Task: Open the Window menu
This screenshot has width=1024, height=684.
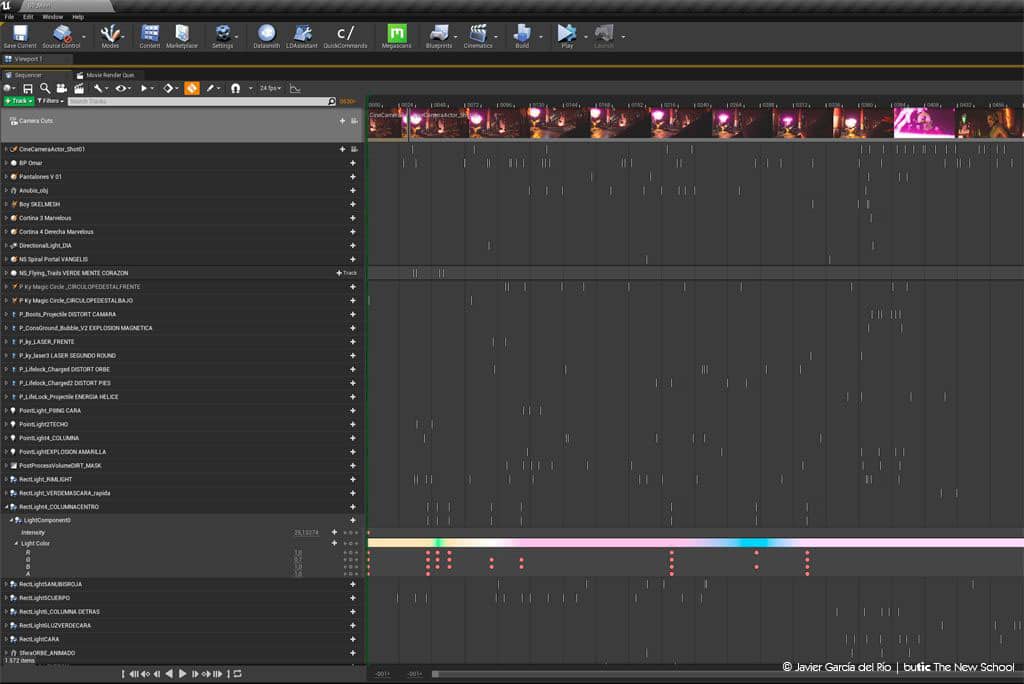Action: [x=53, y=17]
